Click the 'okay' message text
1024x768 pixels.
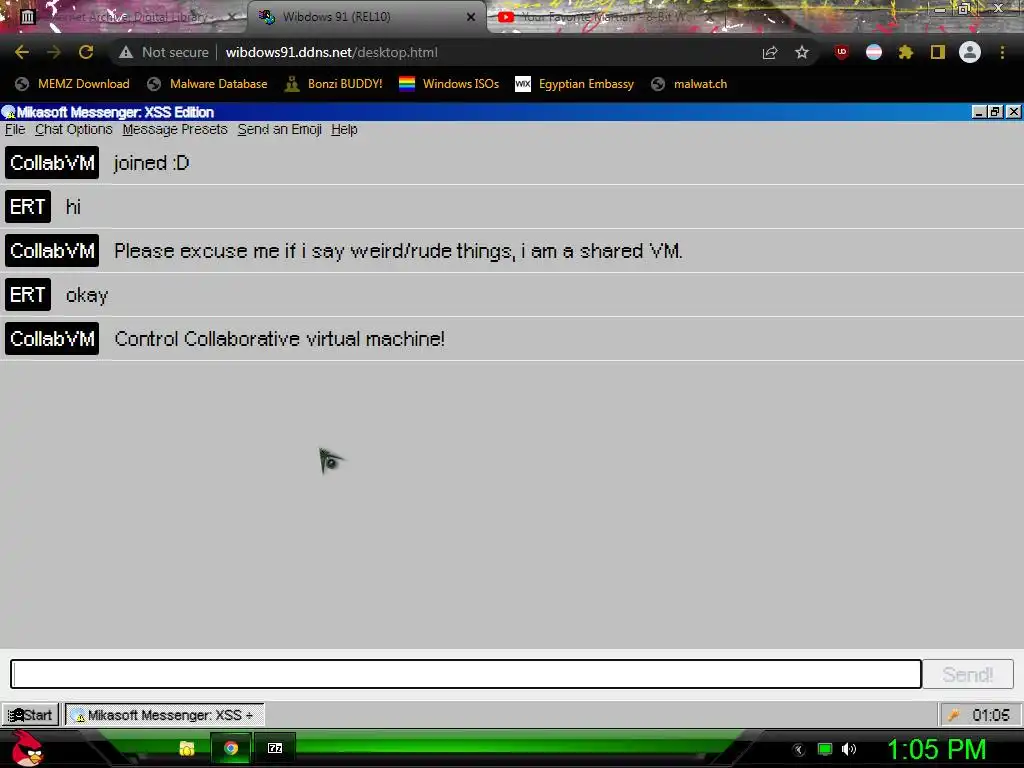click(87, 295)
